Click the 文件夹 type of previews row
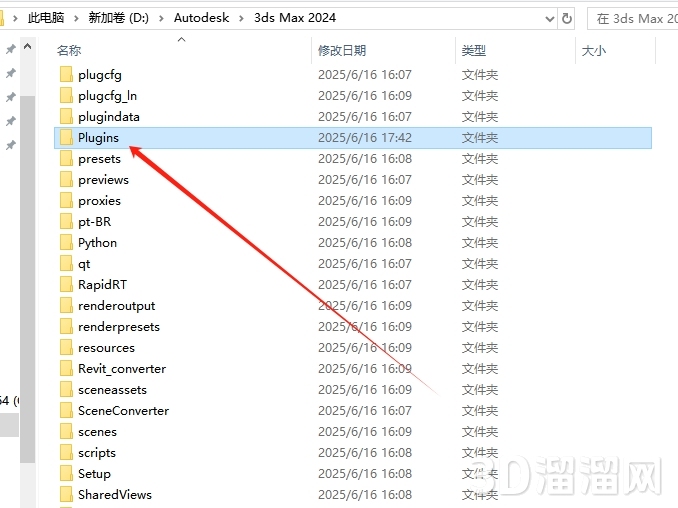This screenshot has width=678, height=508. (x=480, y=179)
